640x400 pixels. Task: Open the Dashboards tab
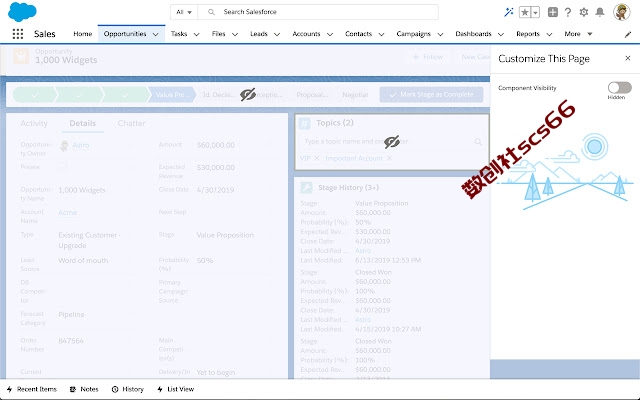[473, 34]
